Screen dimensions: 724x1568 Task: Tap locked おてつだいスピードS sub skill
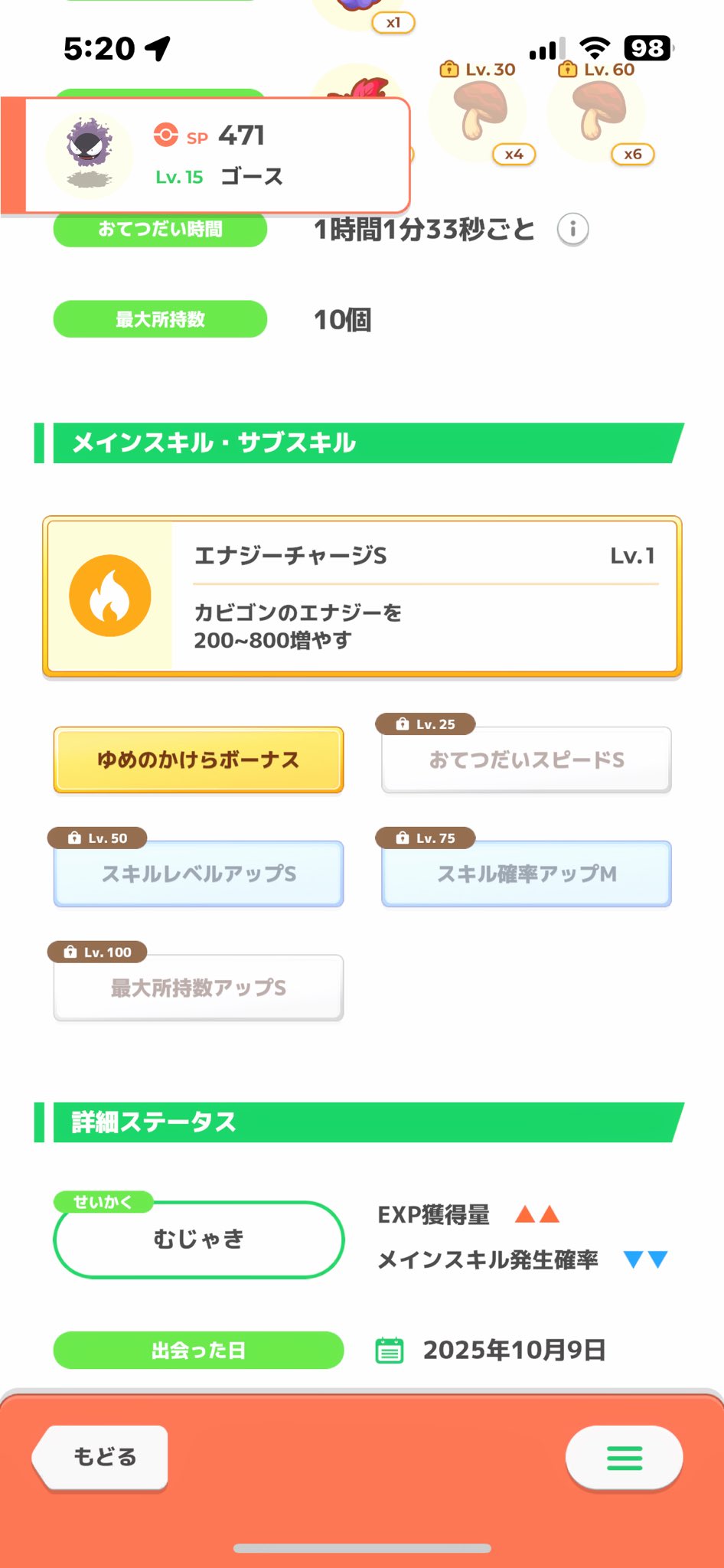coord(527,759)
